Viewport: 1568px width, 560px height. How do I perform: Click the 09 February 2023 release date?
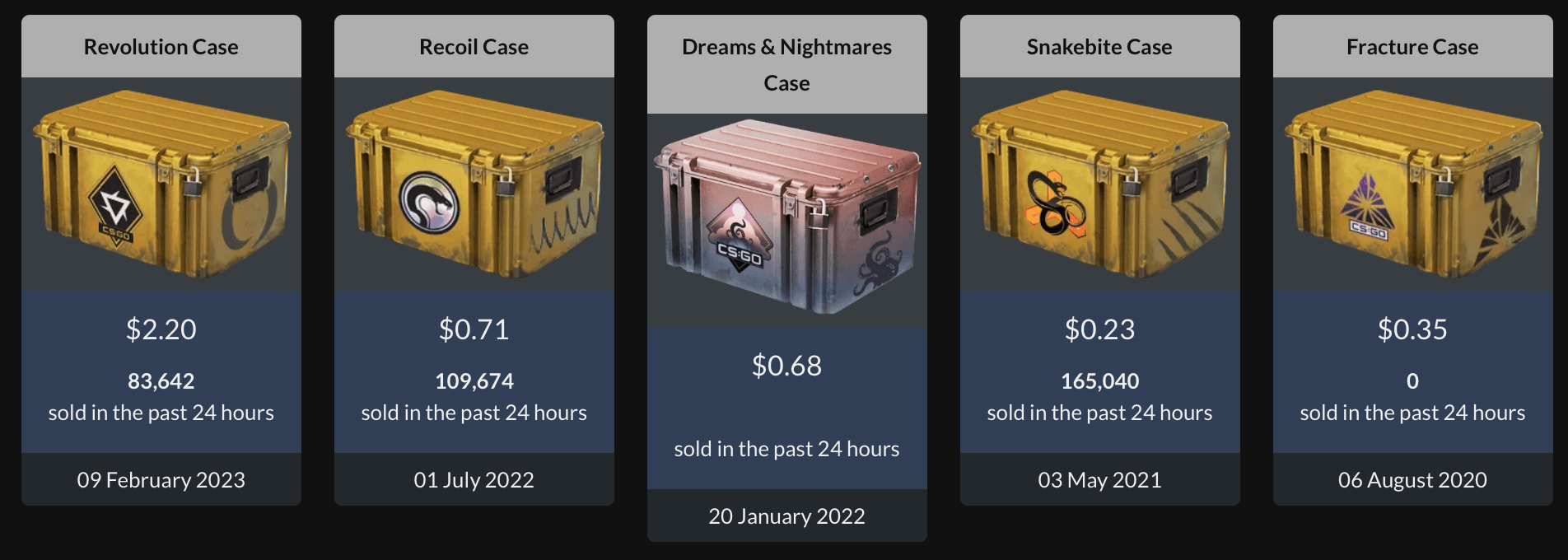coord(161,479)
